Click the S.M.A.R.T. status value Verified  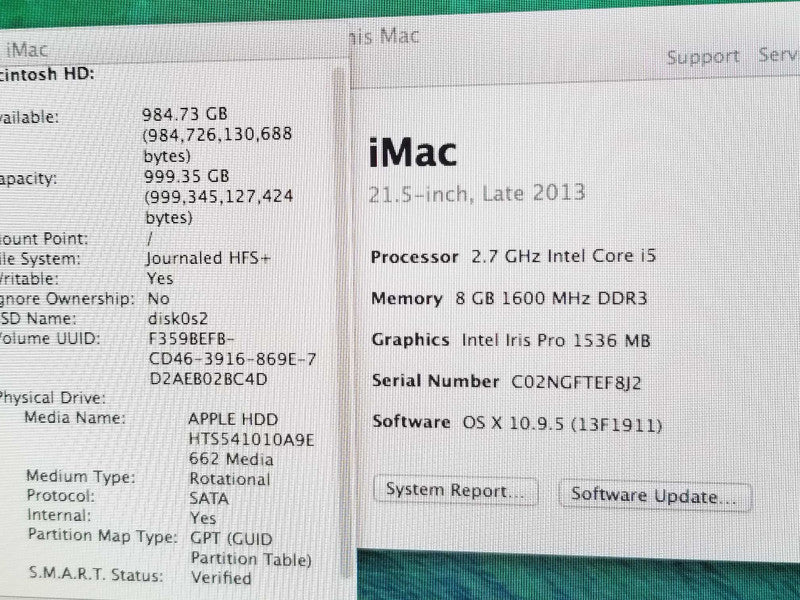(x=221, y=578)
